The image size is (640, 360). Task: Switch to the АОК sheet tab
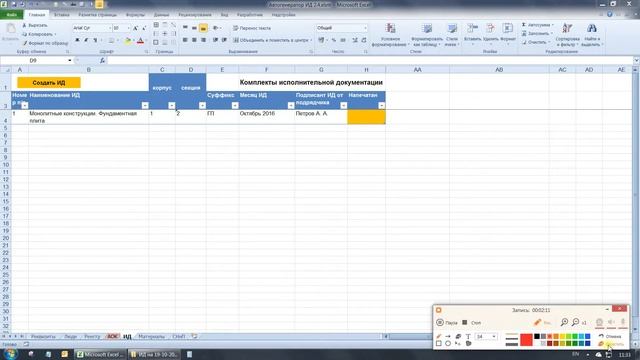pos(112,336)
